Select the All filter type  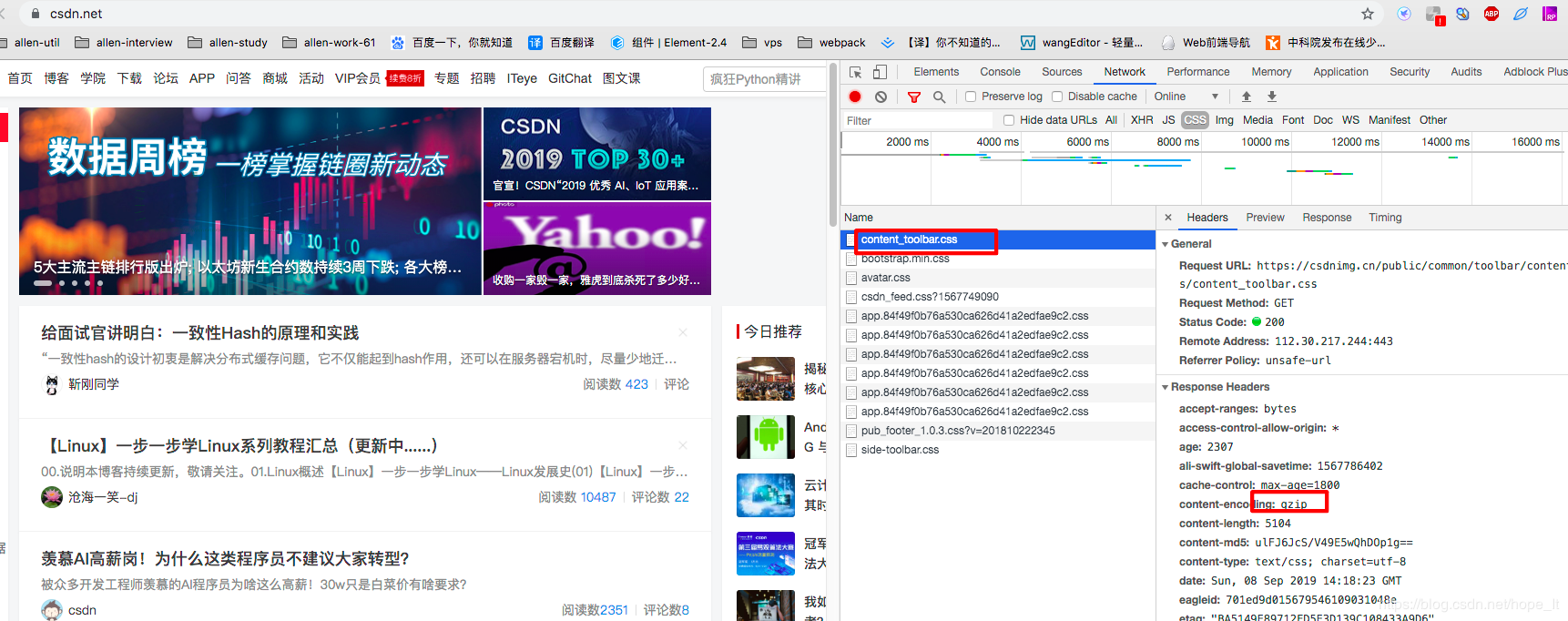tap(1111, 120)
